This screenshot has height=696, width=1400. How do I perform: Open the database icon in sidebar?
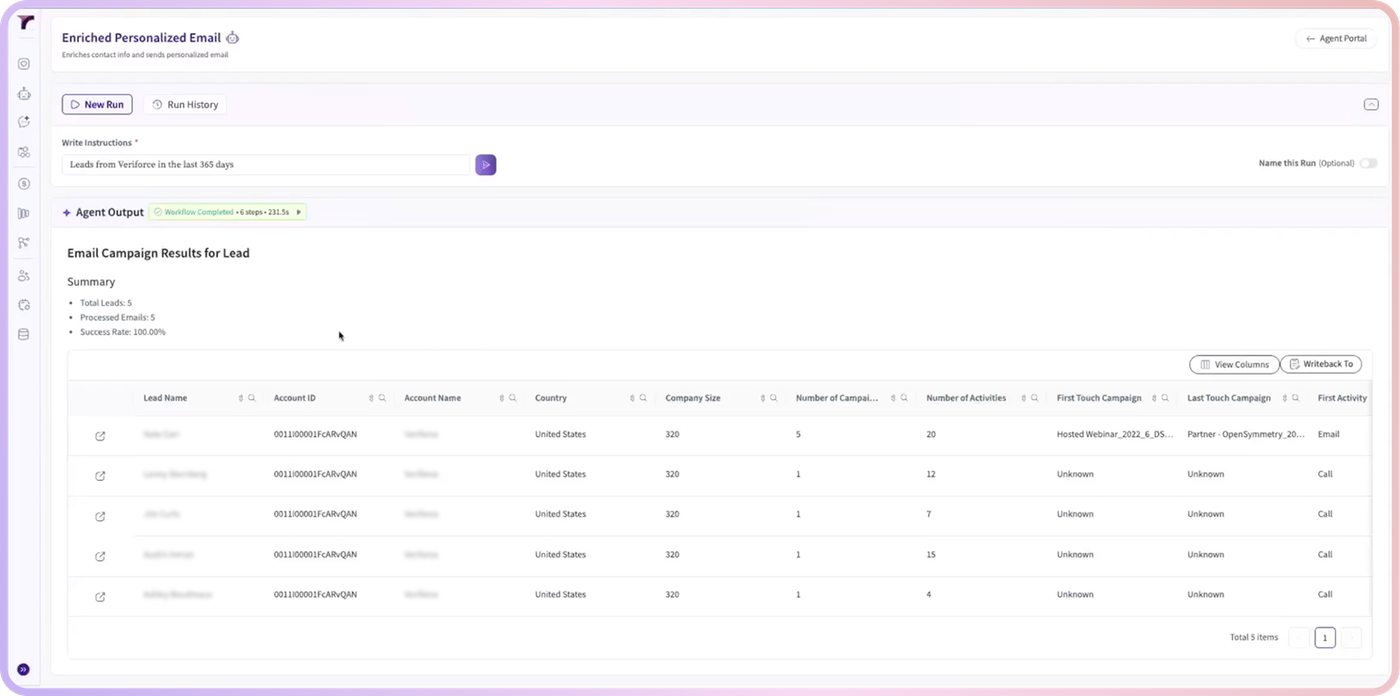point(24,334)
